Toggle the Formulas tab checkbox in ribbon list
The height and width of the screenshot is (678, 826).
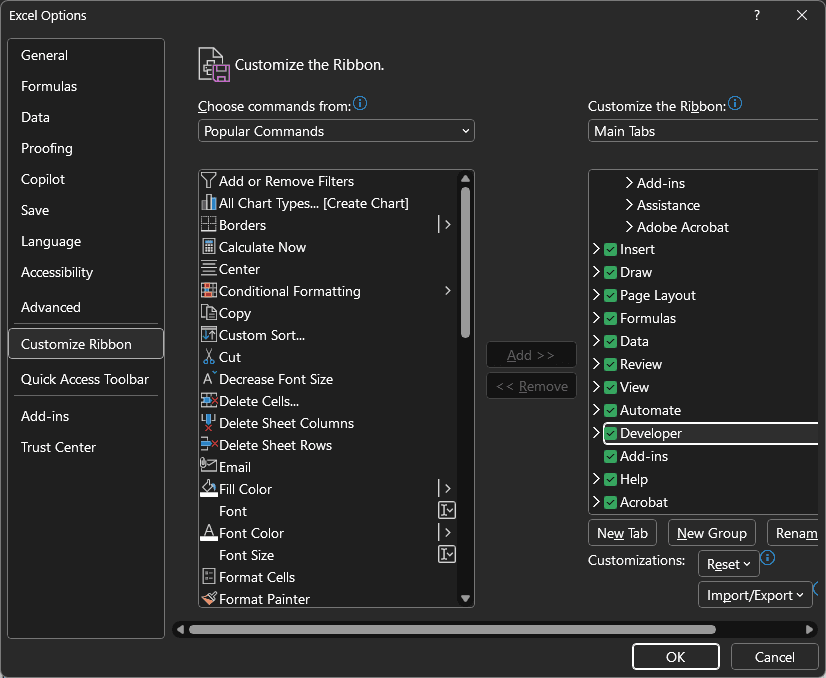pyautogui.click(x=611, y=318)
